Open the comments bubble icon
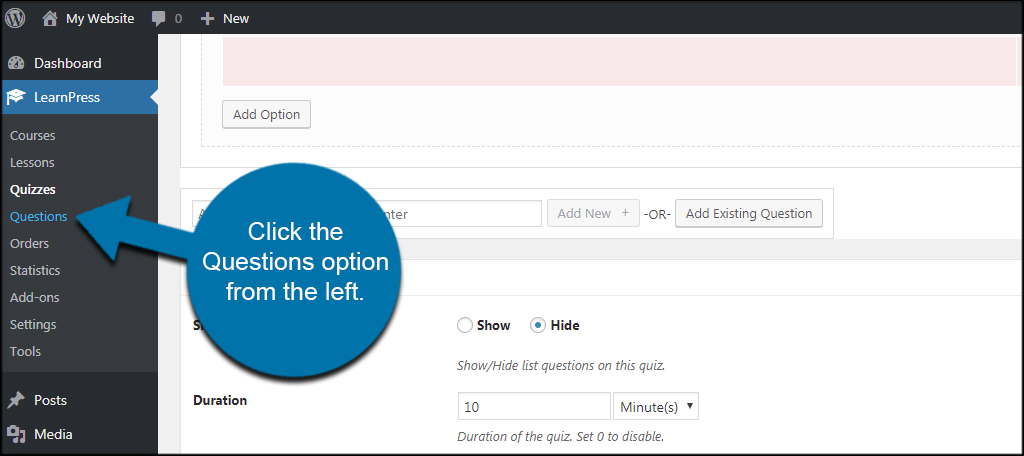Screen dimensions: 1024x456 tap(159, 18)
